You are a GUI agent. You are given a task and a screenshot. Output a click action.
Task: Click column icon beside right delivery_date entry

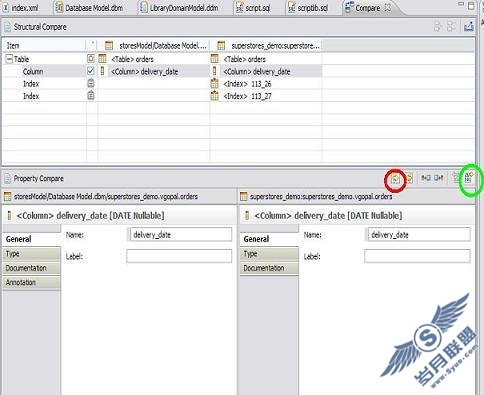point(214,71)
